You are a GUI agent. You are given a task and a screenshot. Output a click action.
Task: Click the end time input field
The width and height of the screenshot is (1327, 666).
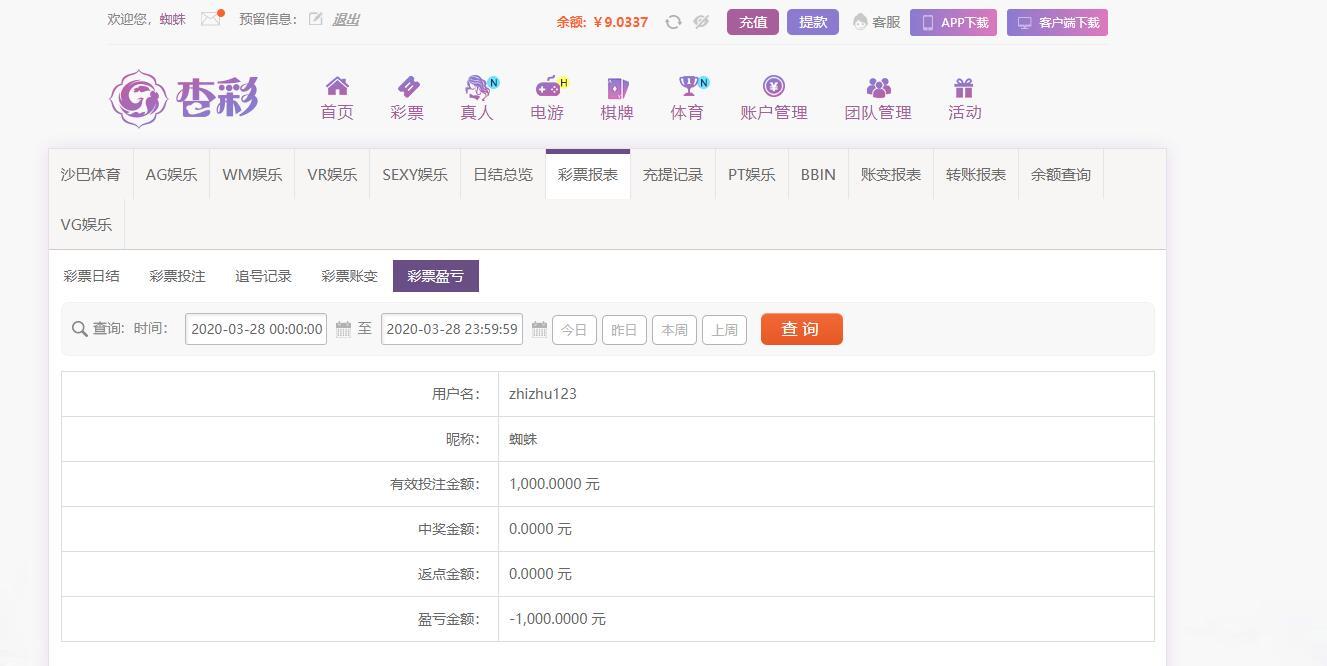tap(452, 329)
